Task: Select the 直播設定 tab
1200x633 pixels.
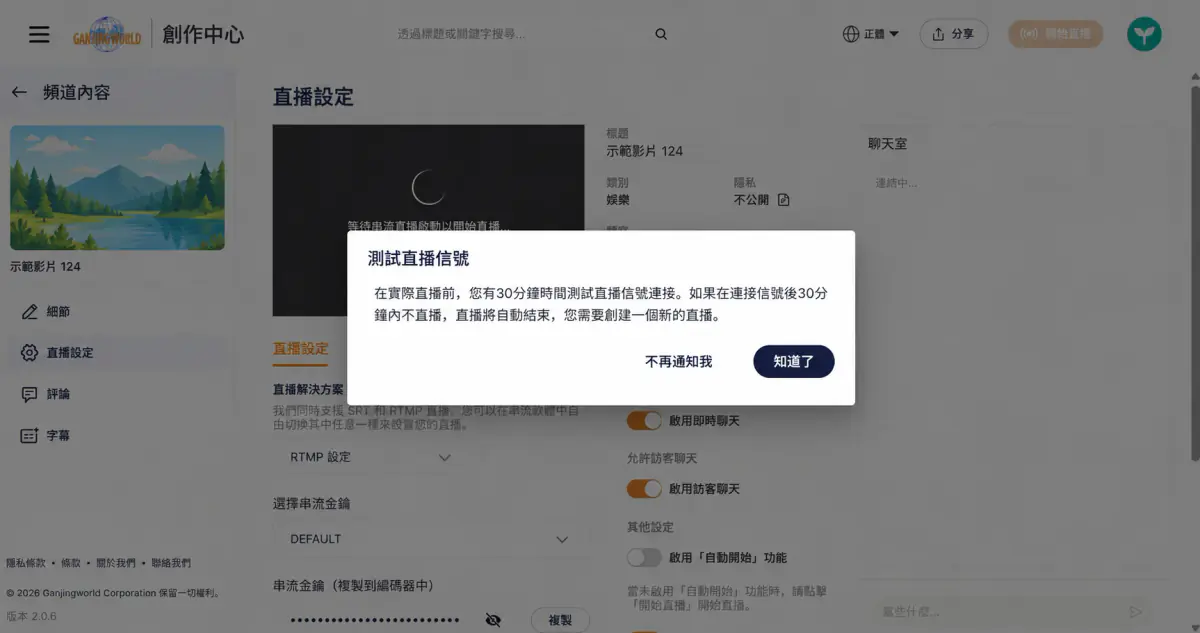Action: click(x=300, y=349)
